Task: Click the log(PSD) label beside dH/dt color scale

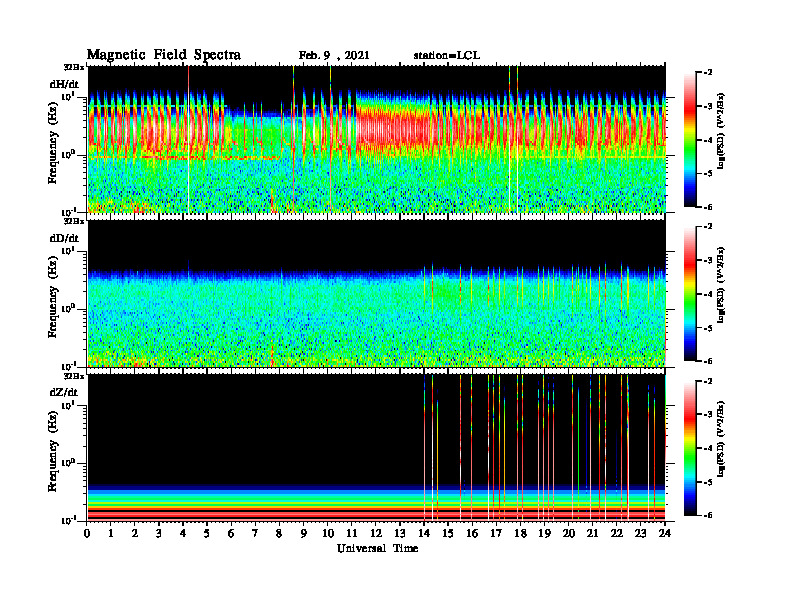Action: tap(720, 130)
